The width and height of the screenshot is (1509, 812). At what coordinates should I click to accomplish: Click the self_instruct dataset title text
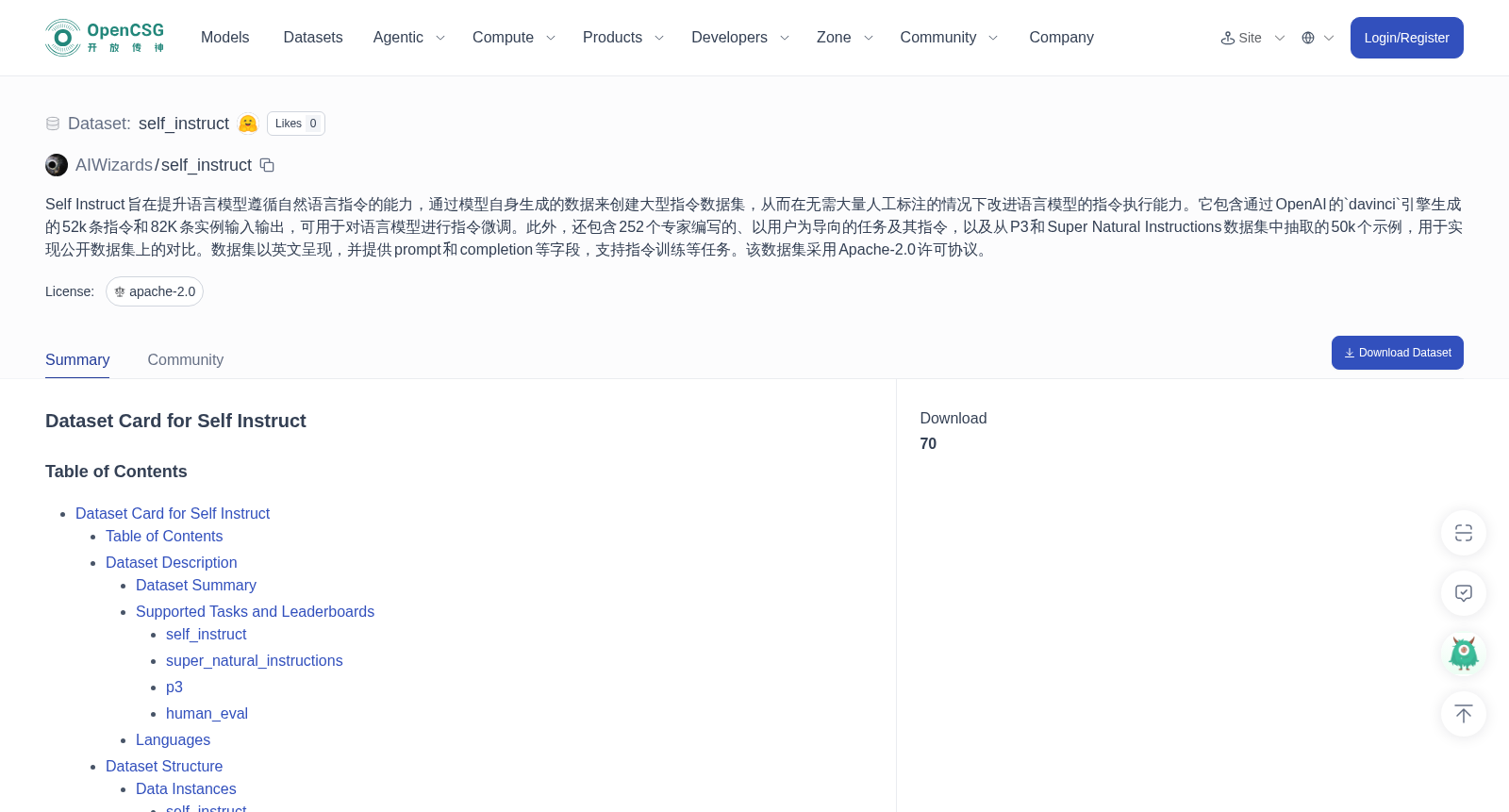pos(184,124)
